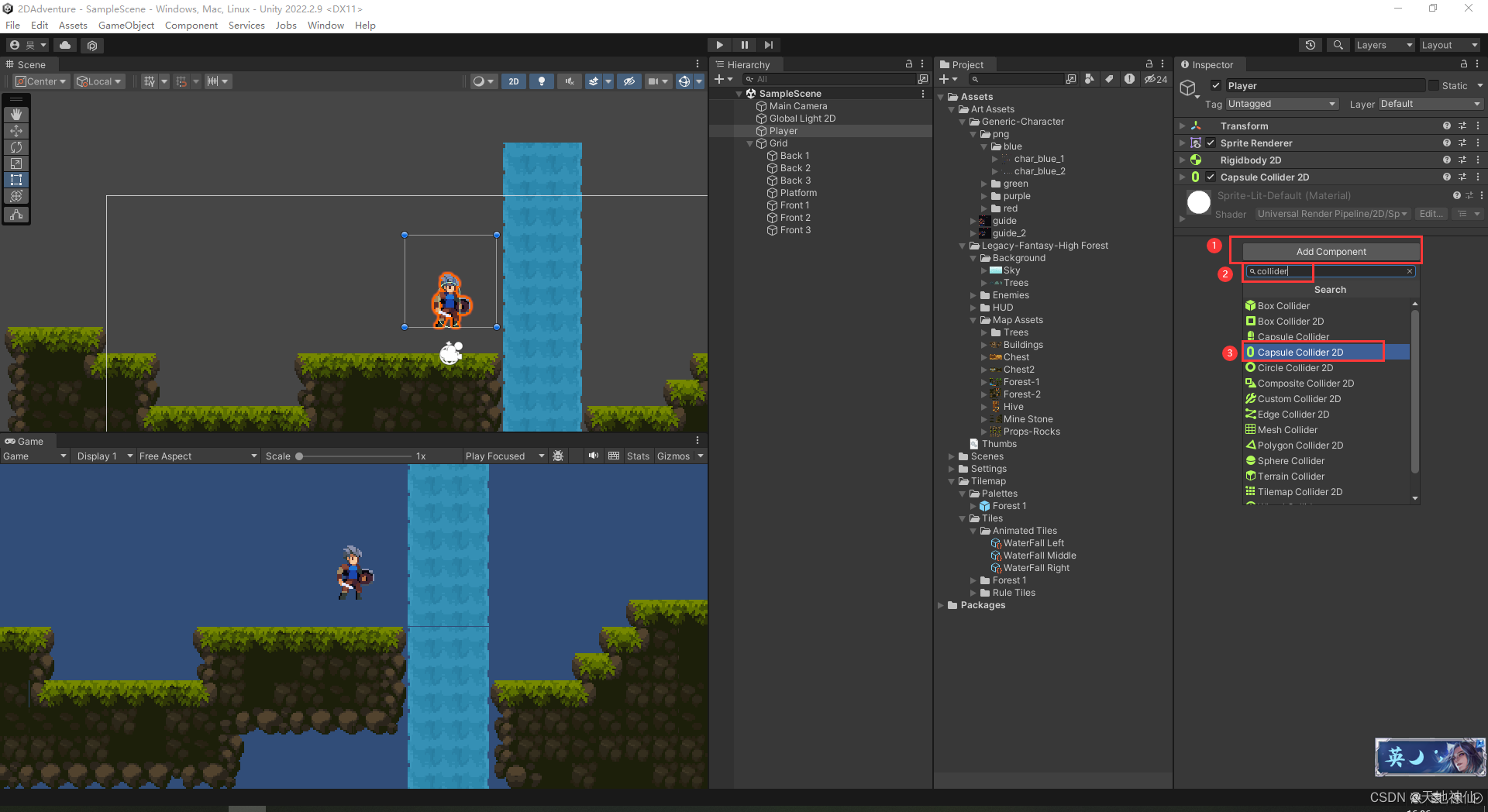Open the Component menu
The width and height of the screenshot is (1488, 812).
click(x=191, y=26)
